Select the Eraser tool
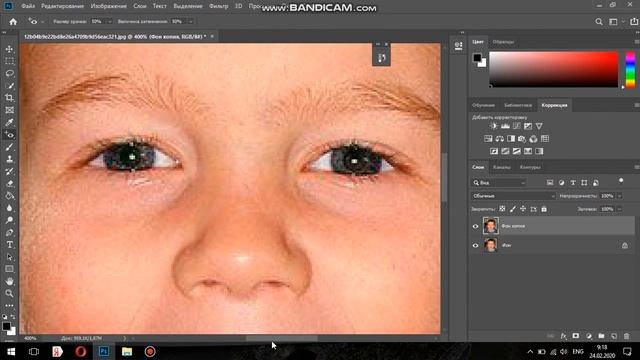This screenshot has width=640, height=360. point(9,184)
